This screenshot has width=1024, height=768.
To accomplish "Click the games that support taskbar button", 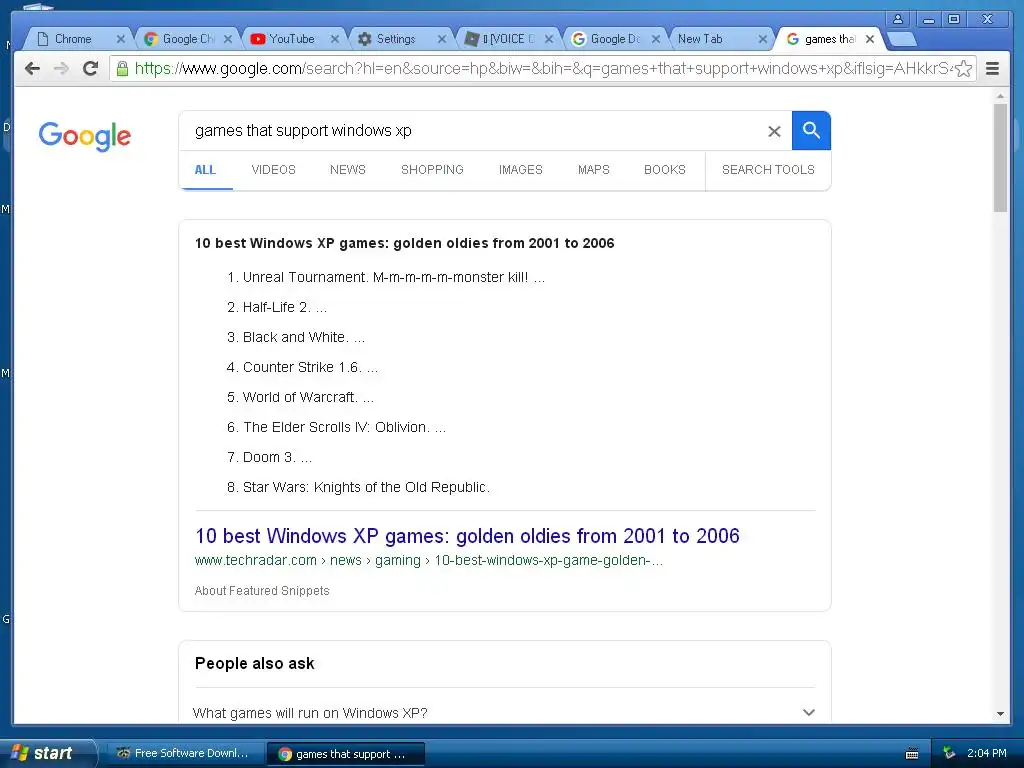I will (345, 754).
